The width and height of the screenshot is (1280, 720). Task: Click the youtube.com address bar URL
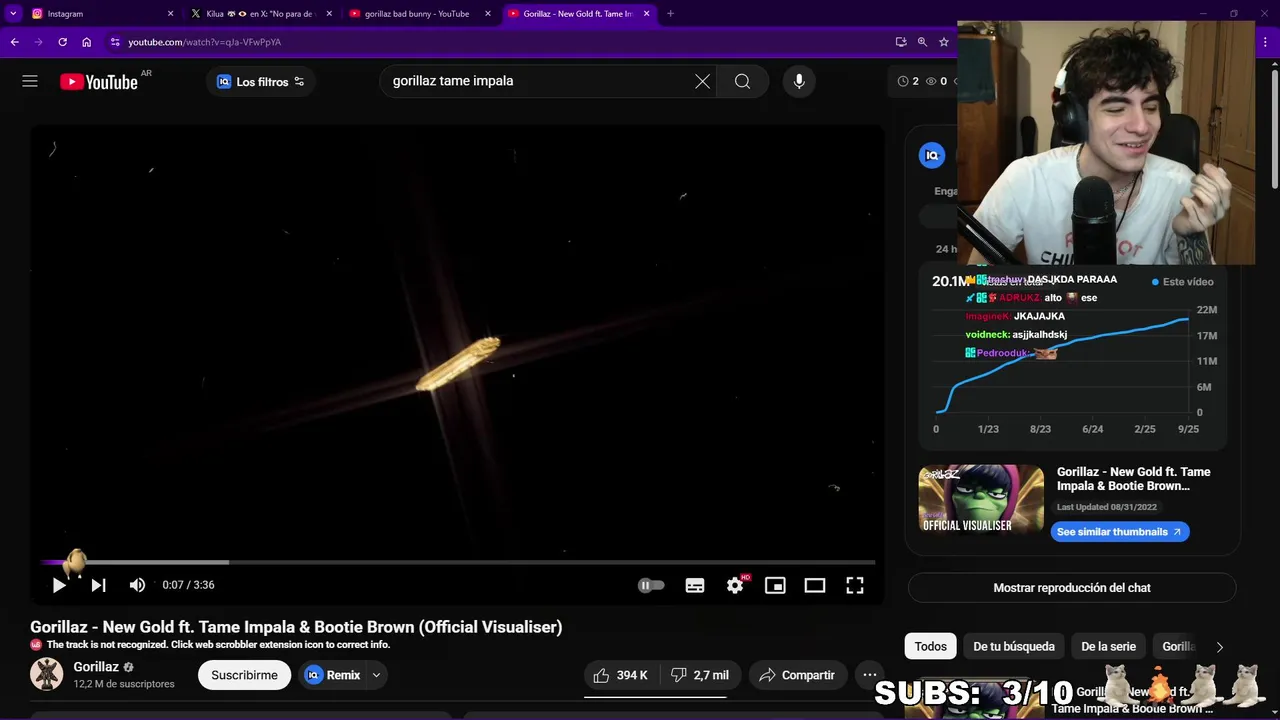(204, 42)
